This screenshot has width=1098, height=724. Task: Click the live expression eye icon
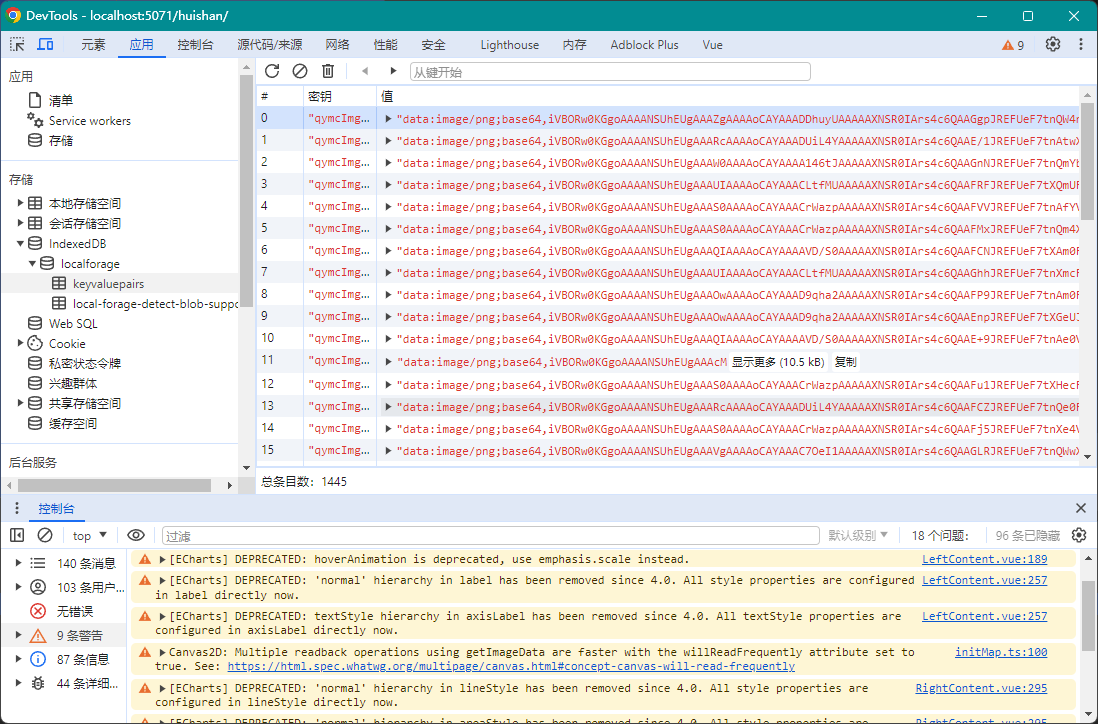136,536
